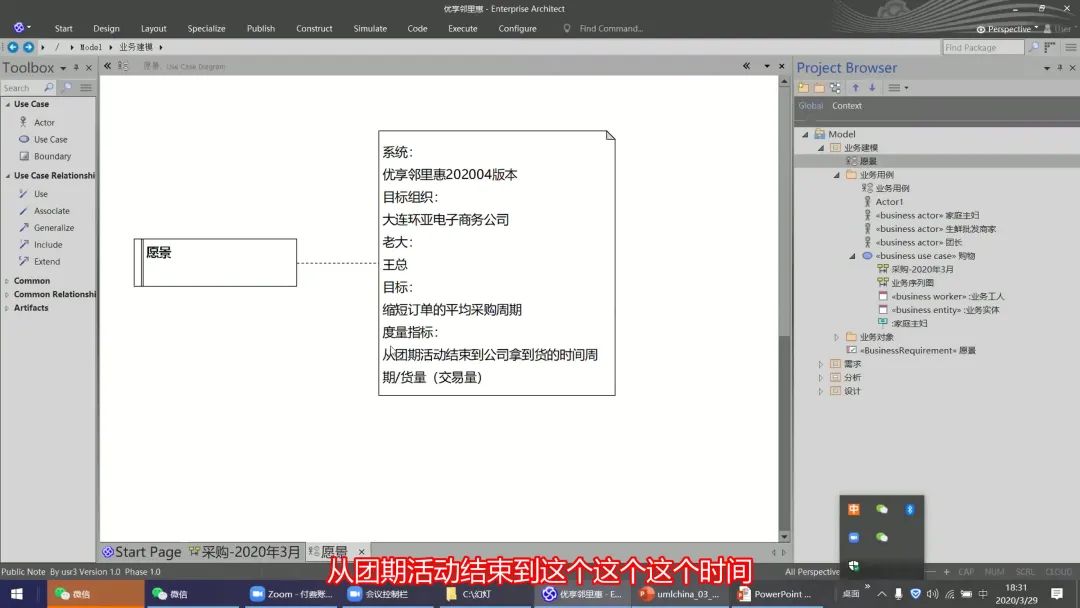Screen dimensions: 1080x608
Task: Switch to the Start Page tab
Action: point(141,552)
